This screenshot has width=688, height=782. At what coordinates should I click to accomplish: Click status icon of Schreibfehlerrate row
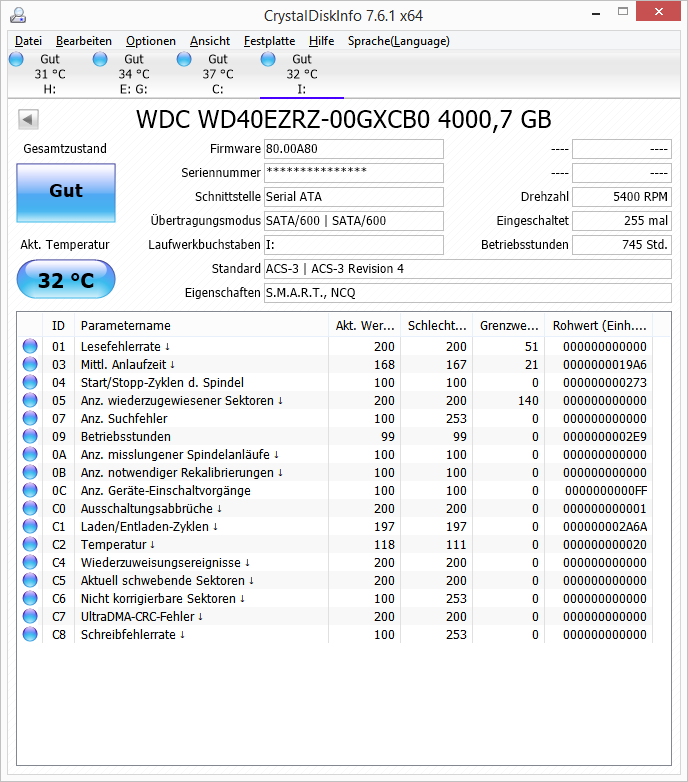tap(30, 634)
